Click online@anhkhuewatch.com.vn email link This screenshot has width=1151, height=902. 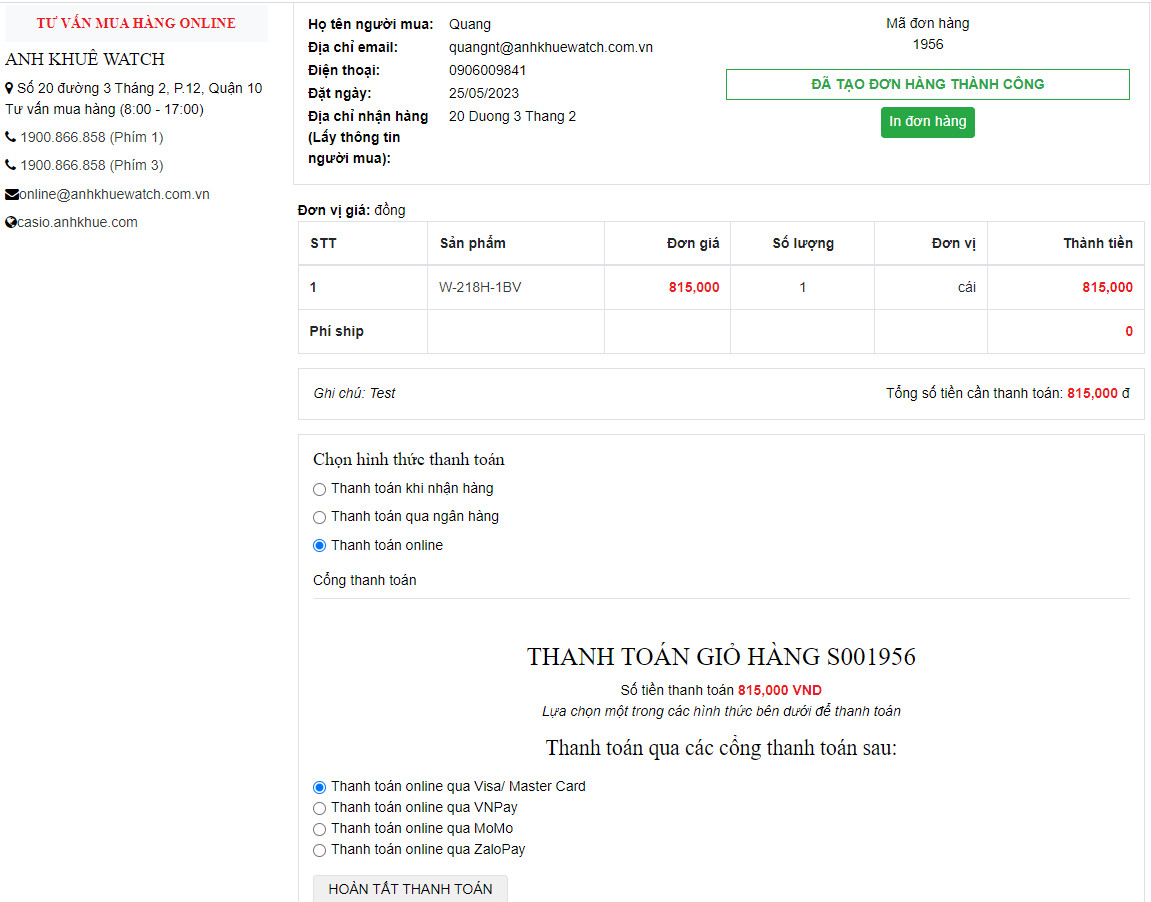point(115,194)
